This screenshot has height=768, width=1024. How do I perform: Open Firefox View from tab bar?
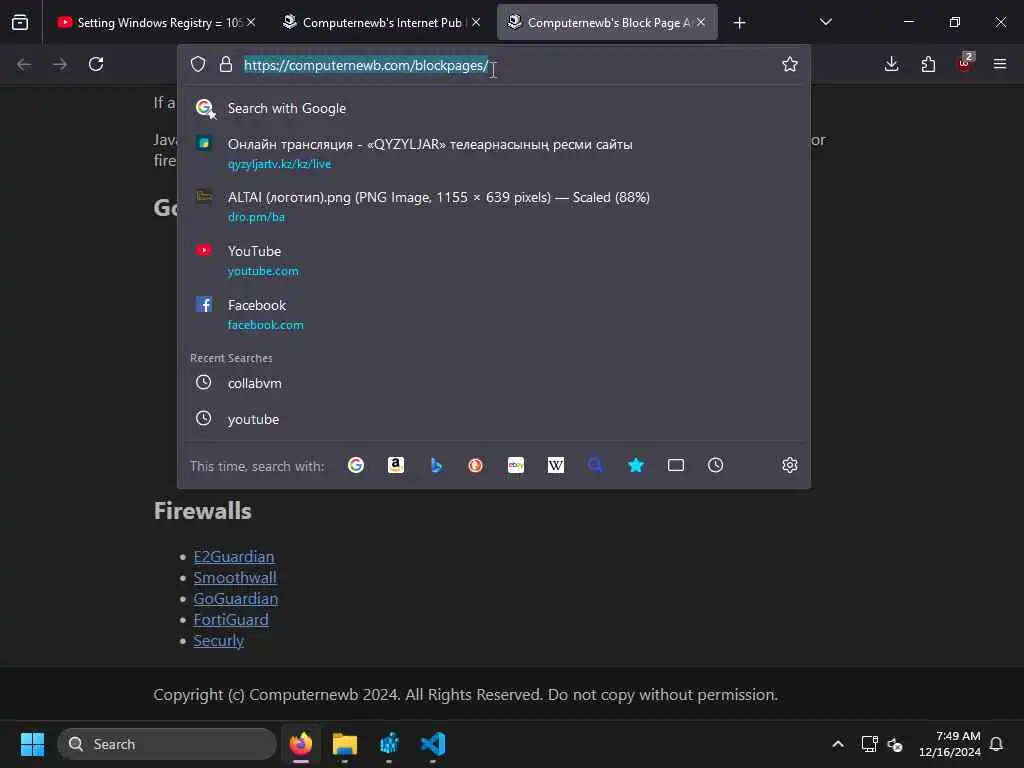(x=20, y=22)
